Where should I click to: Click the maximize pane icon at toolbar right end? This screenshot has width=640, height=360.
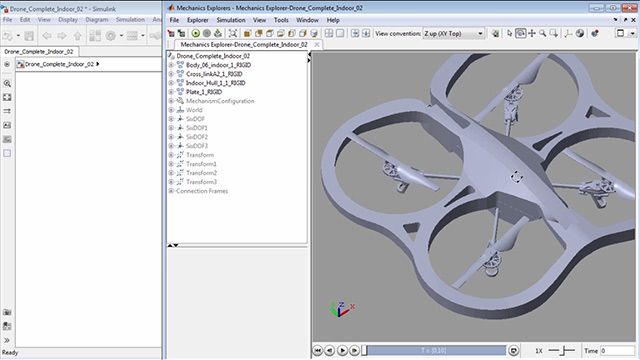[620, 33]
